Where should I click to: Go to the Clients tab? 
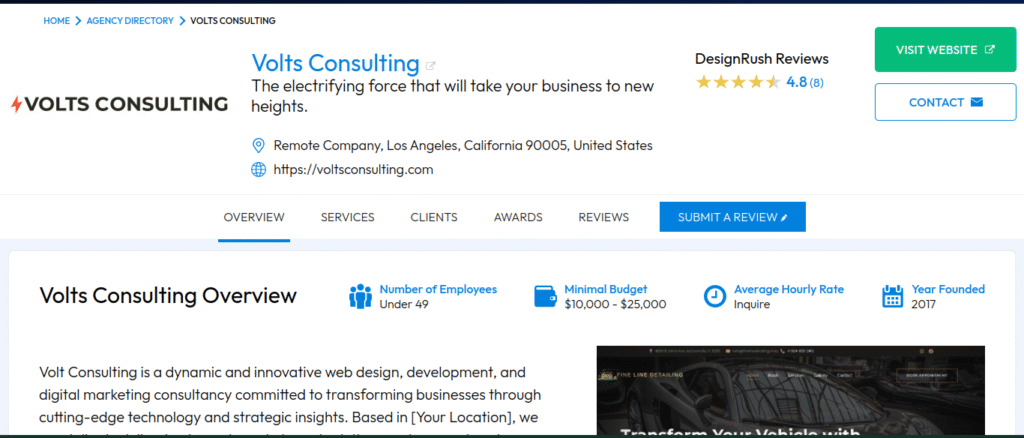tap(434, 217)
